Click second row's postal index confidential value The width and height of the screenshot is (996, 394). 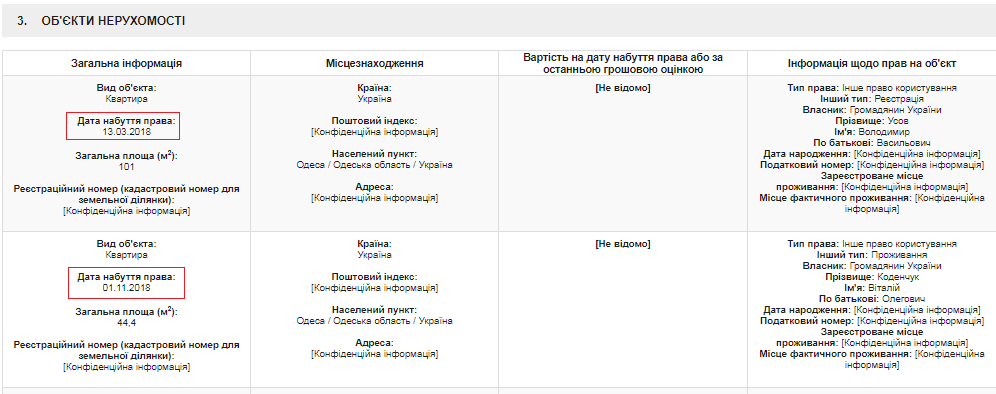[x=374, y=288]
